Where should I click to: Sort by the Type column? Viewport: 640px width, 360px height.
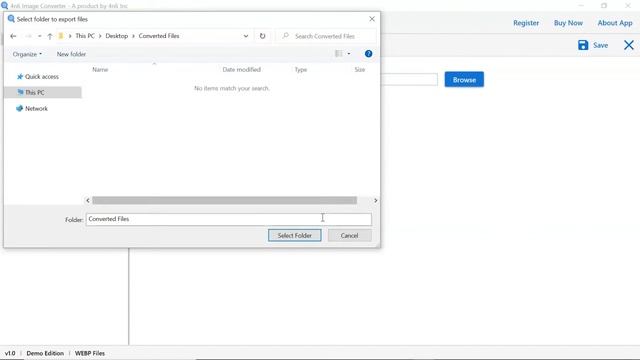tap(301, 70)
